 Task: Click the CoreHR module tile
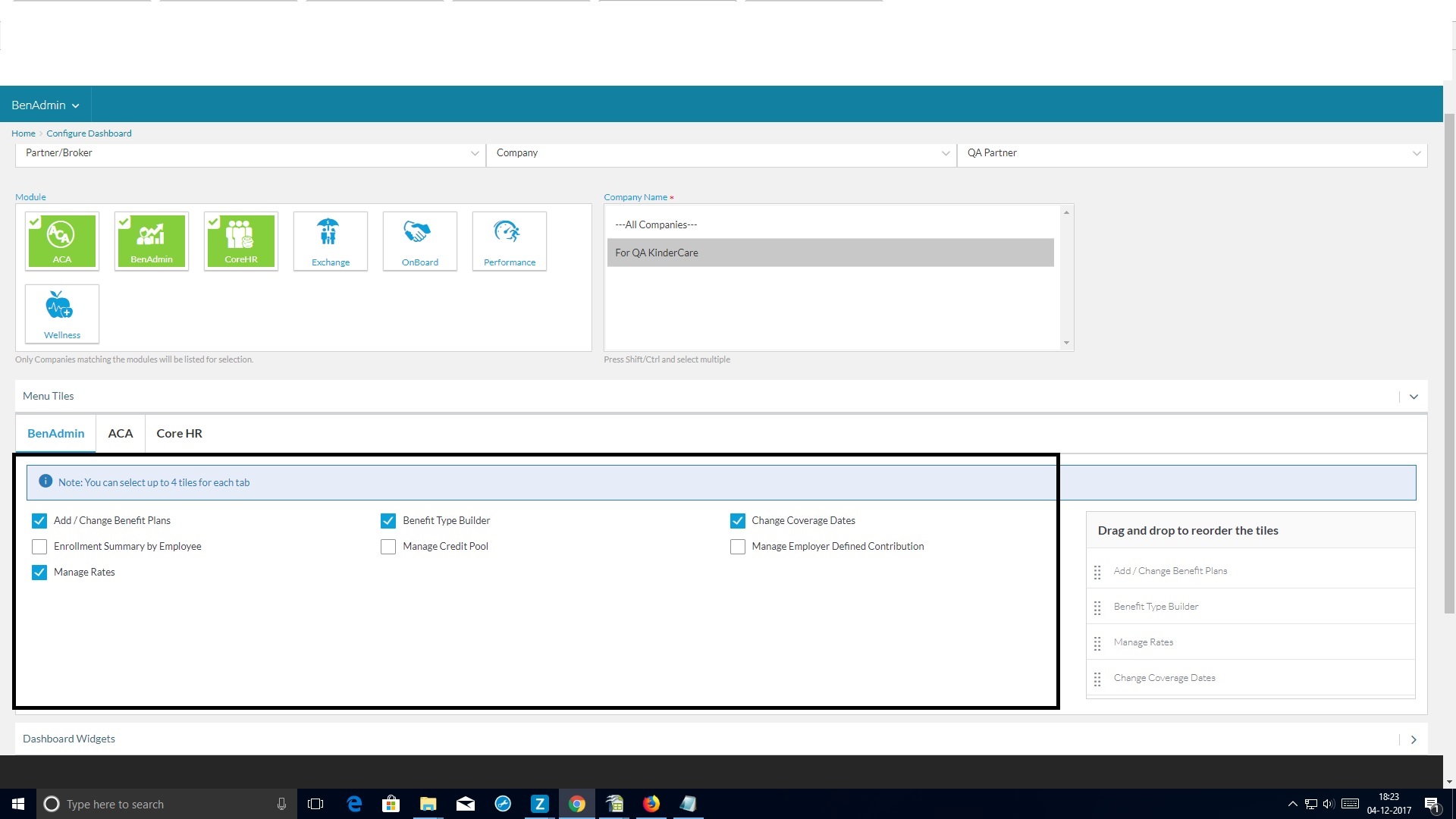241,240
